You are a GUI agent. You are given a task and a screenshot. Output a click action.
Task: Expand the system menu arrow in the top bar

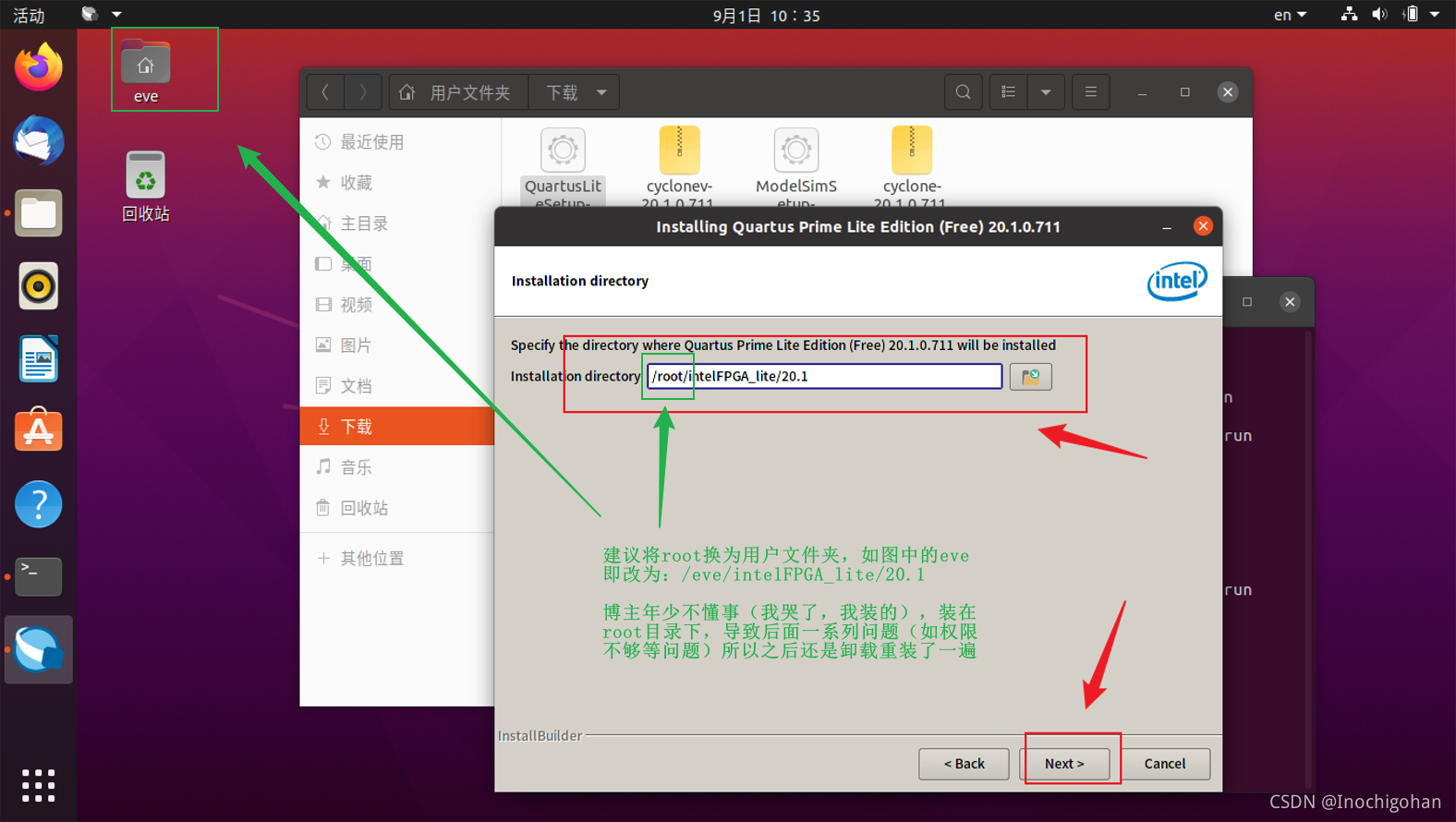tap(1435, 14)
